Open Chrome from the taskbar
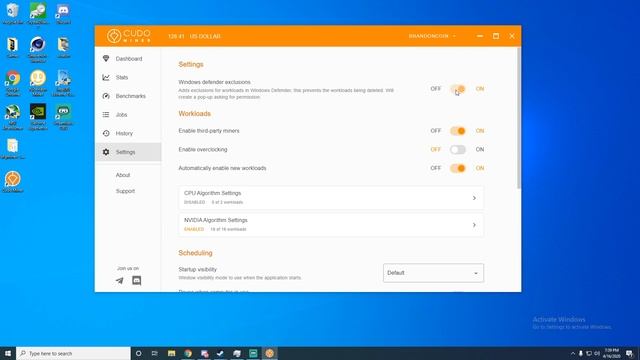 coord(188,353)
